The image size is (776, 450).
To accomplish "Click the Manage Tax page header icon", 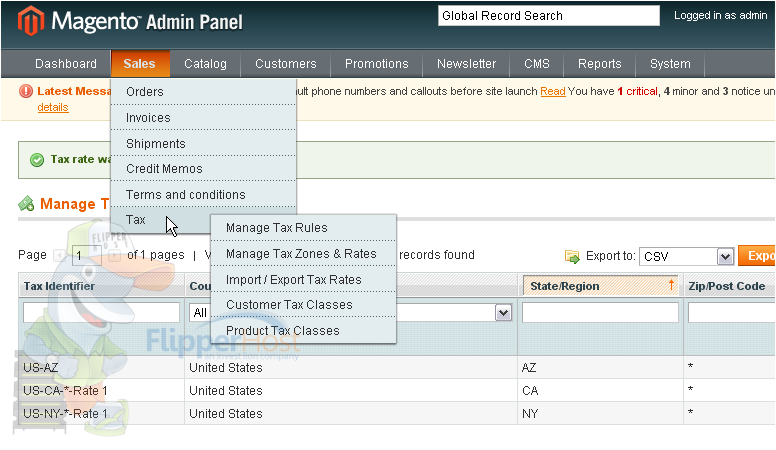I will (x=26, y=203).
